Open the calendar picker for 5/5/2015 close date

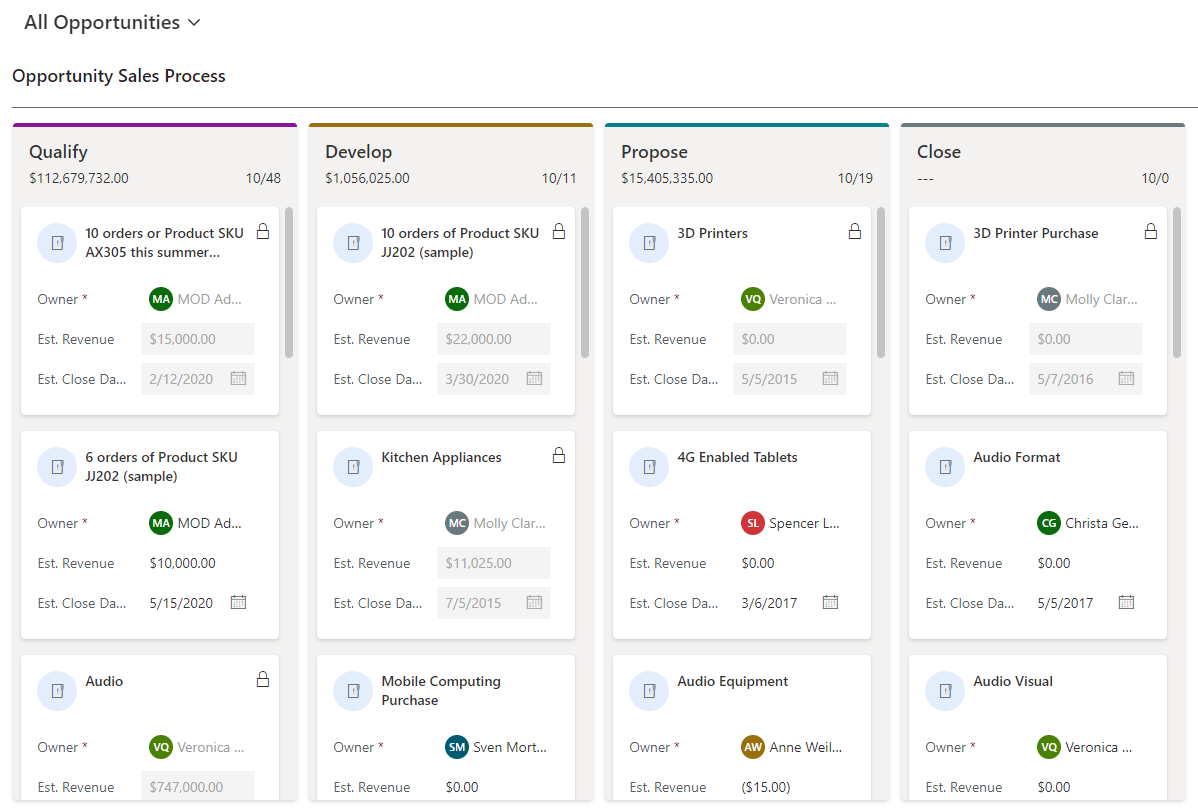tap(831, 378)
